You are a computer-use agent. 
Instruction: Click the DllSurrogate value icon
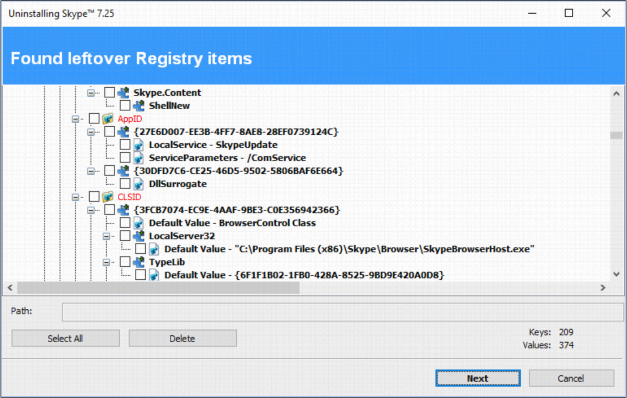pos(139,184)
